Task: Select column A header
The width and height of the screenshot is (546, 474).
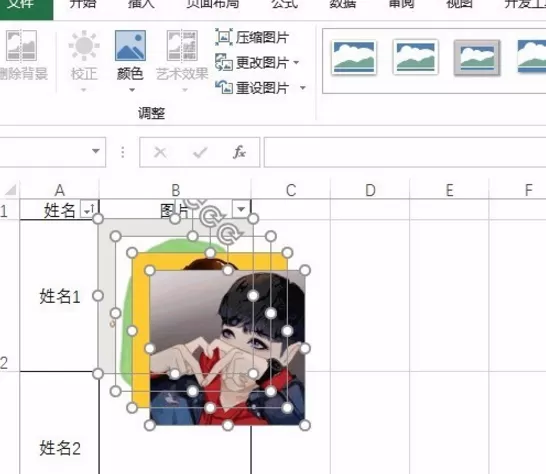Action: [x=60, y=190]
